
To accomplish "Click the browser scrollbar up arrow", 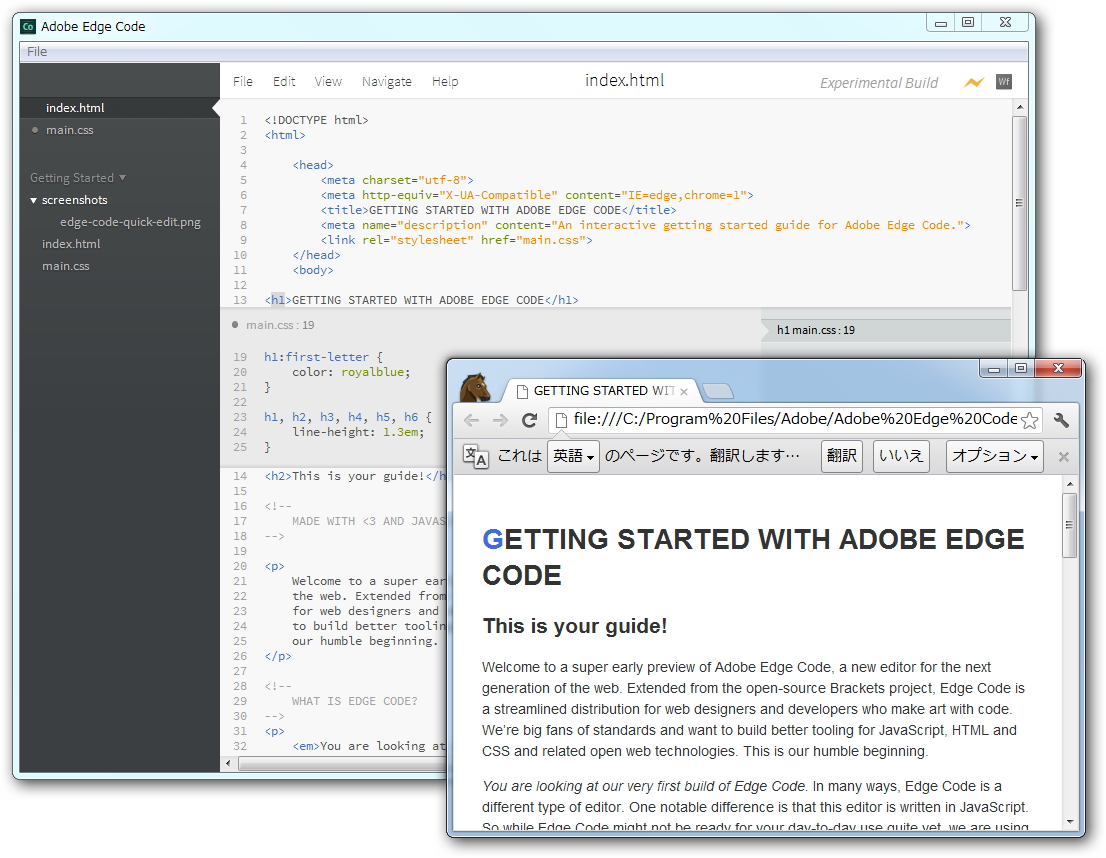I will click(x=1070, y=484).
